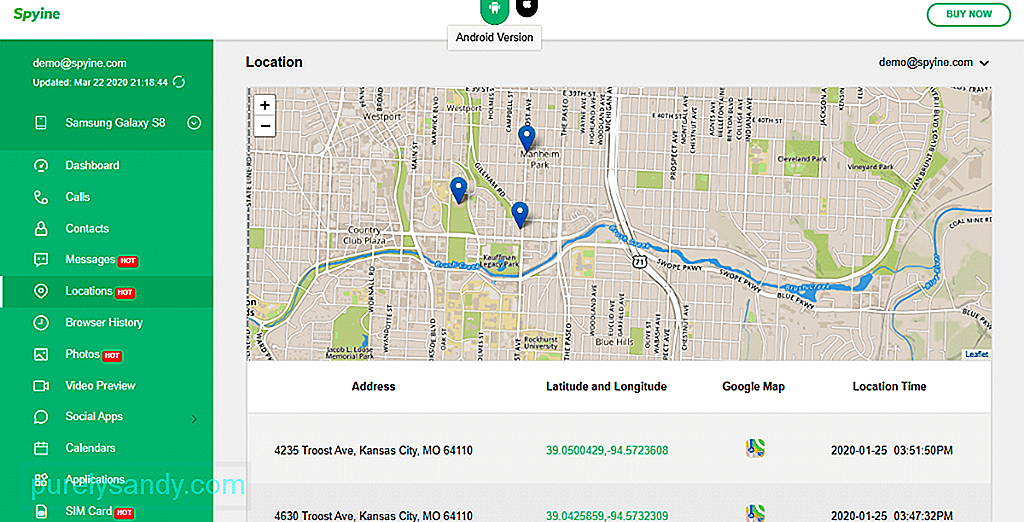Open the Messages section
Screen dimensions: 1024x522
point(90,259)
